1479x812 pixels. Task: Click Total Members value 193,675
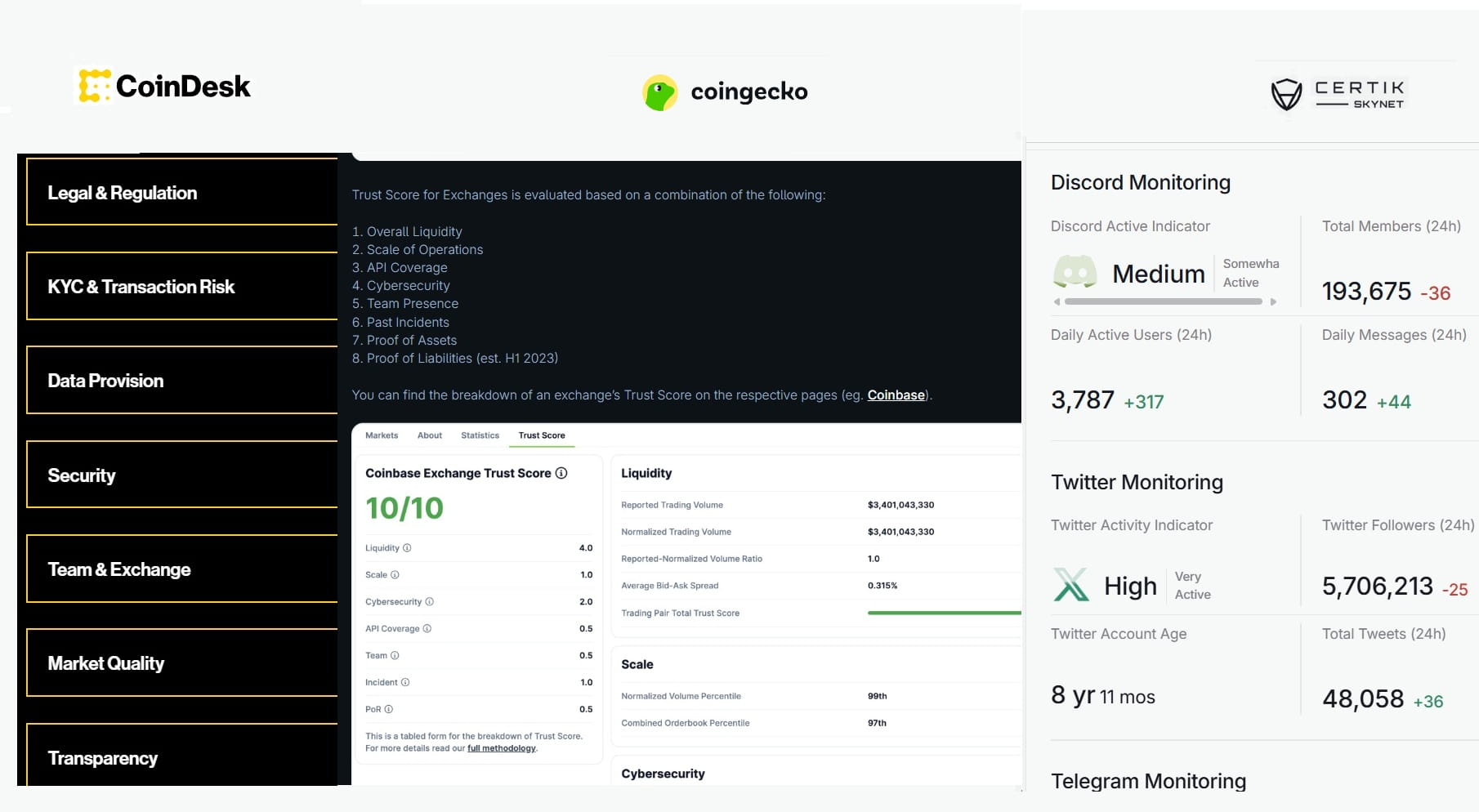coord(1366,291)
